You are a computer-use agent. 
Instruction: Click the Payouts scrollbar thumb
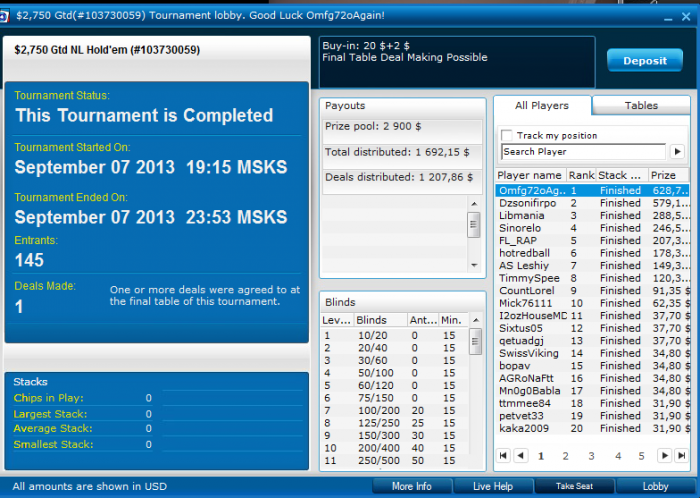474,225
